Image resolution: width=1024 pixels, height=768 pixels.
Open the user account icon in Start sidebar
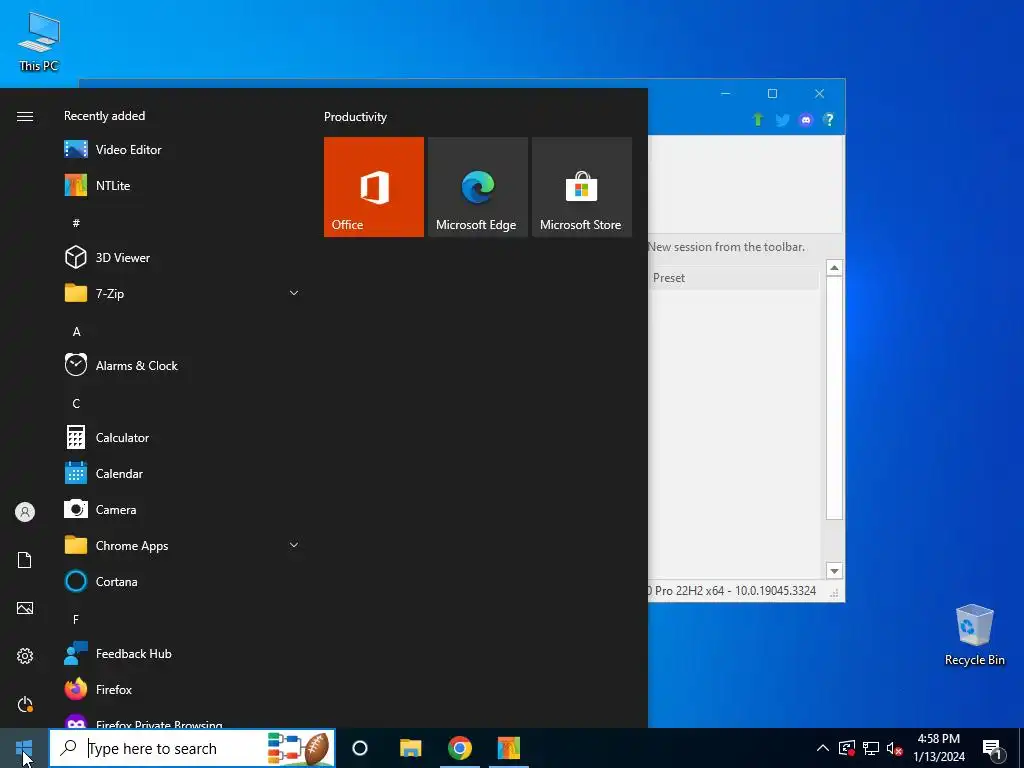[x=25, y=512]
